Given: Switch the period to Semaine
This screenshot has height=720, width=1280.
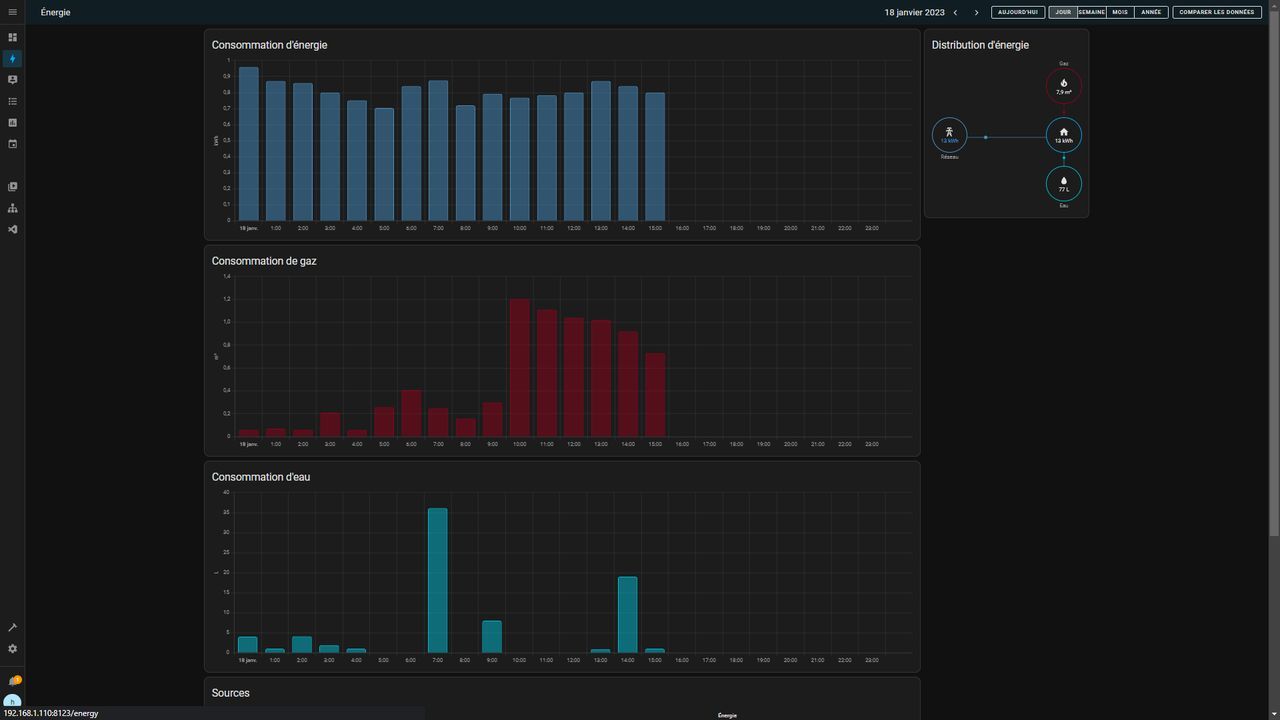Looking at the screenshot, I should click(x=1091, y=13).
